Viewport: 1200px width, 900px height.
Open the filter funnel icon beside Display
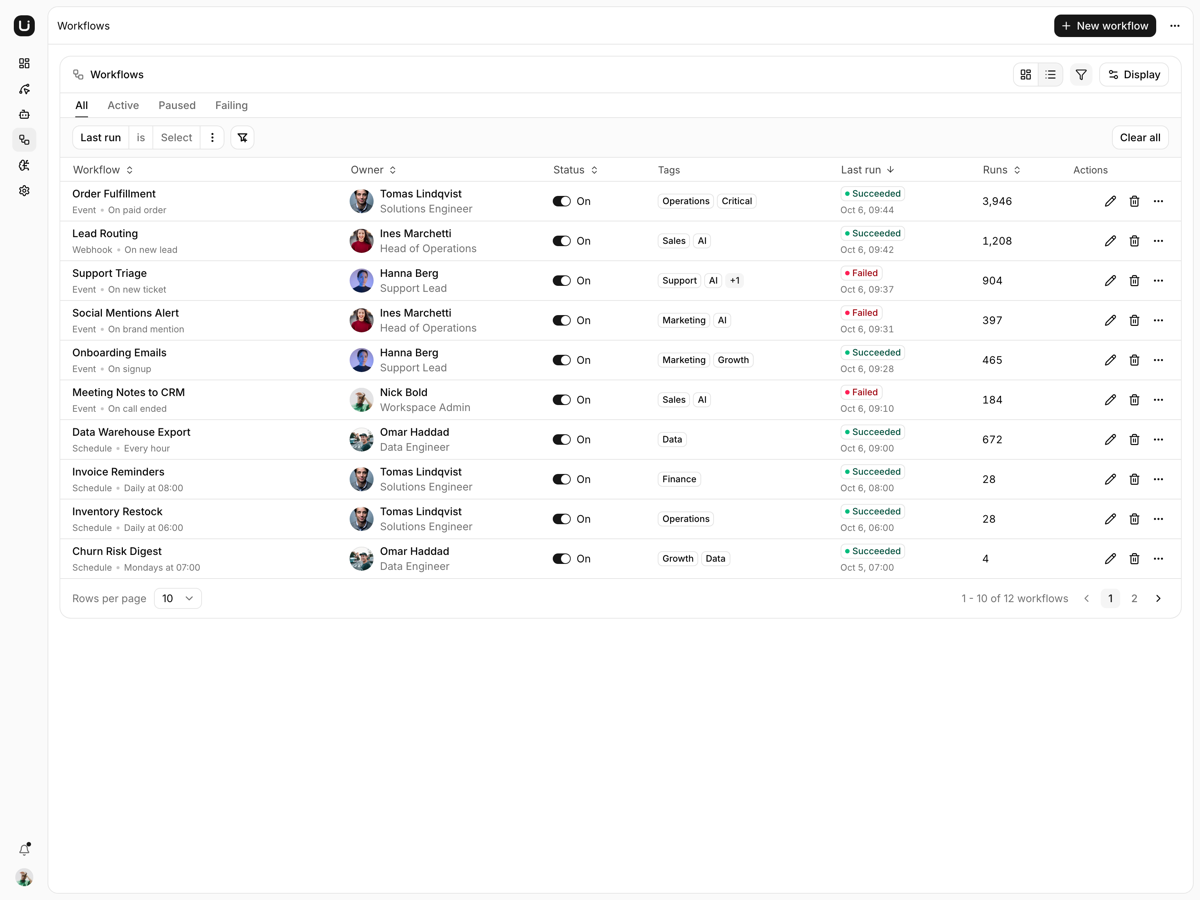1081,75
